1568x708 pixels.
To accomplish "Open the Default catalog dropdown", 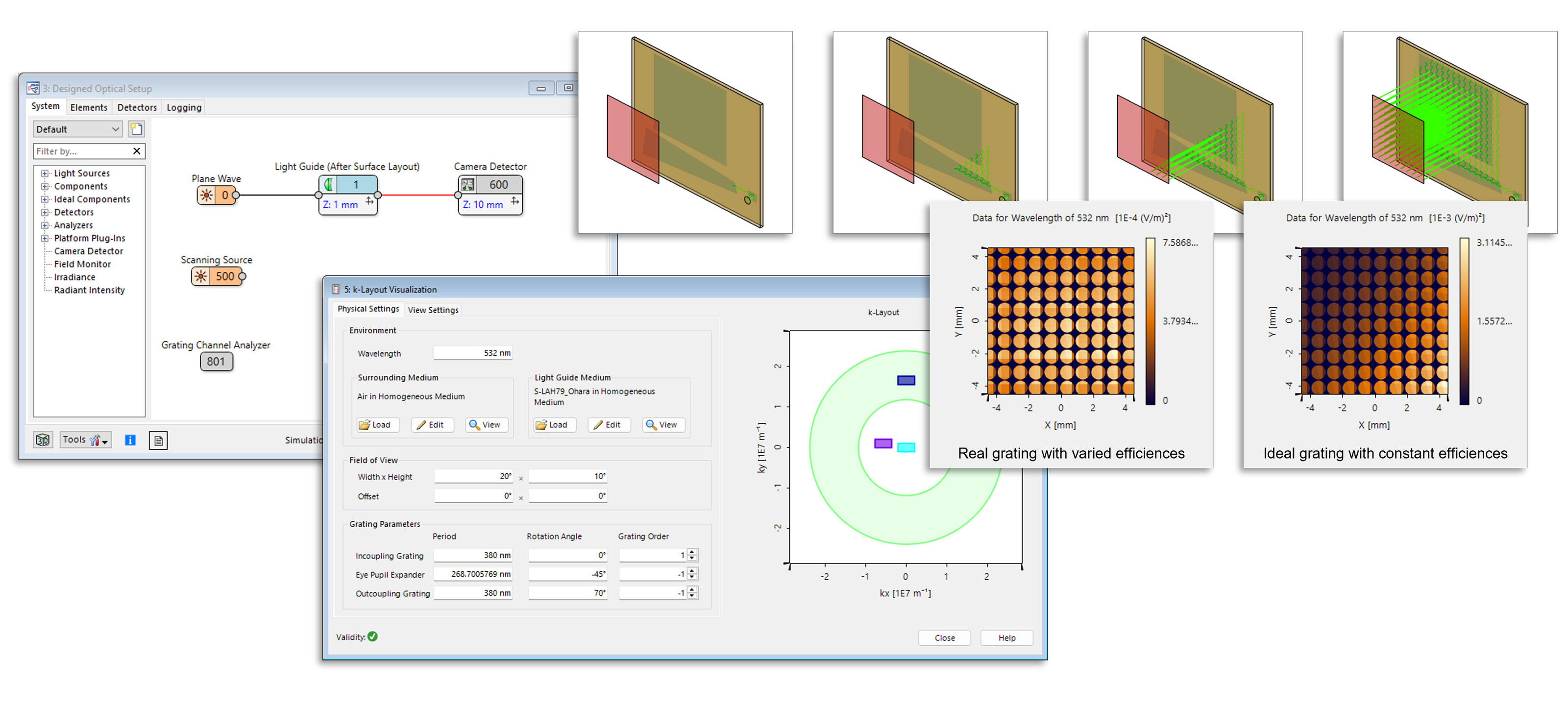I will 78,129.
